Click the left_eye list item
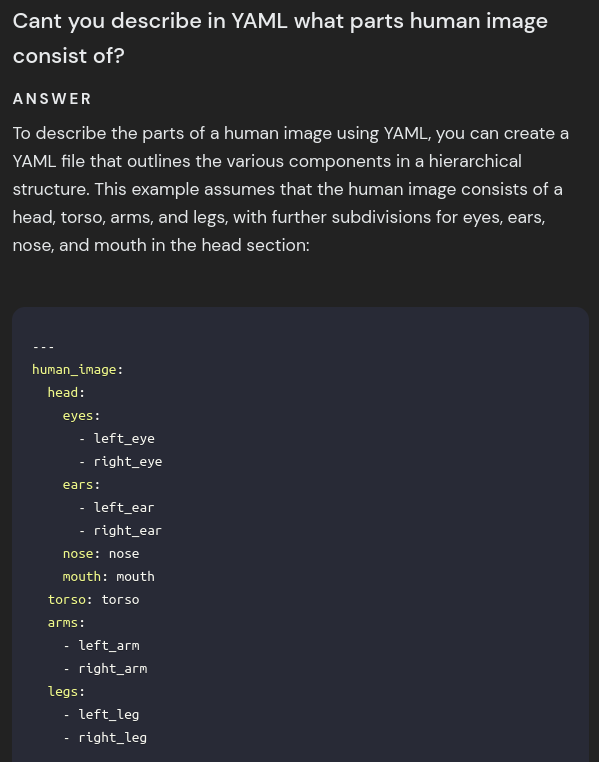Viewport: 599px width, 762px height. (117, 439)
